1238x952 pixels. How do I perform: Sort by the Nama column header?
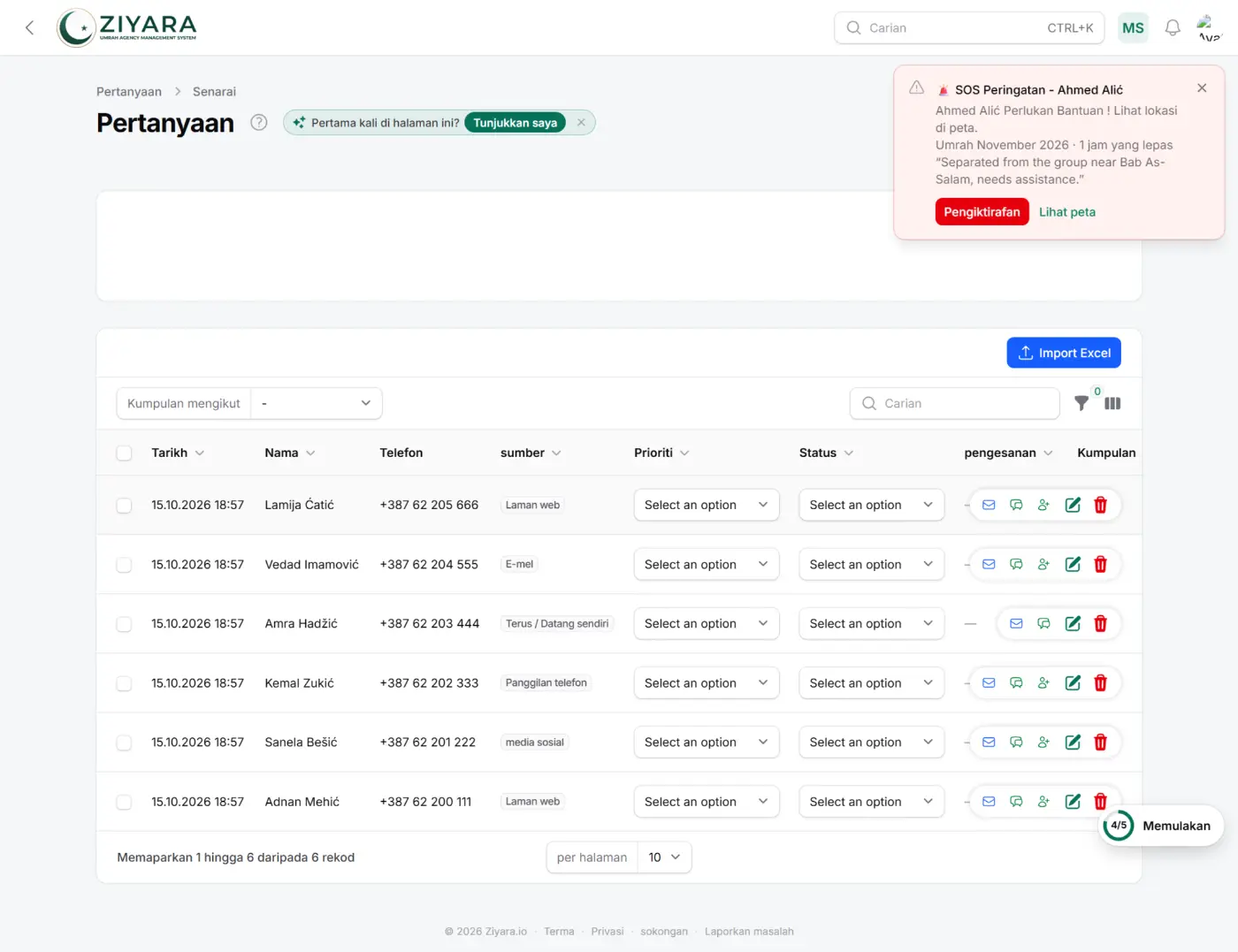[289, 453]
